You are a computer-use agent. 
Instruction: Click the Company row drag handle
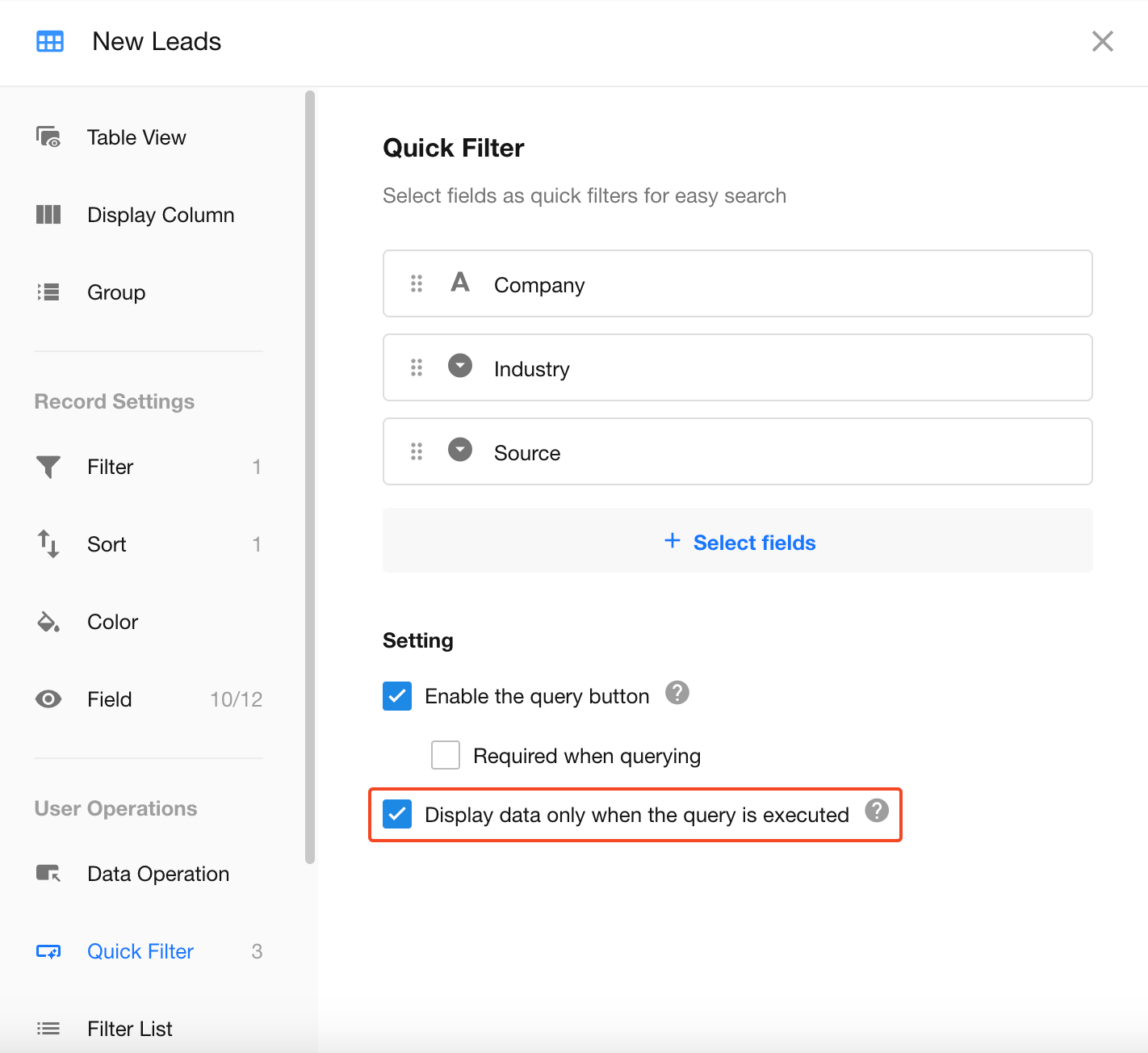(417, 283)
